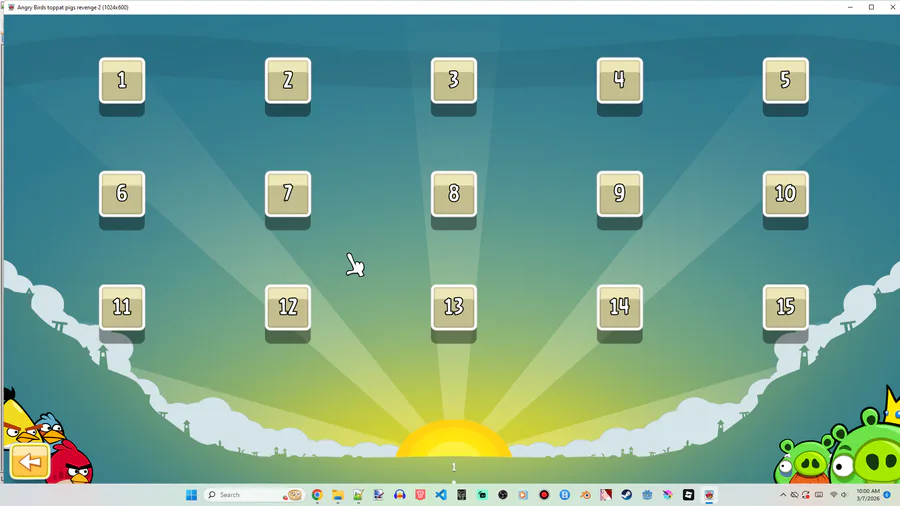The width and height of the screenshot is (900, 506).
Task: Minimize the Angry Birds window
Action: tap(850, 7)
